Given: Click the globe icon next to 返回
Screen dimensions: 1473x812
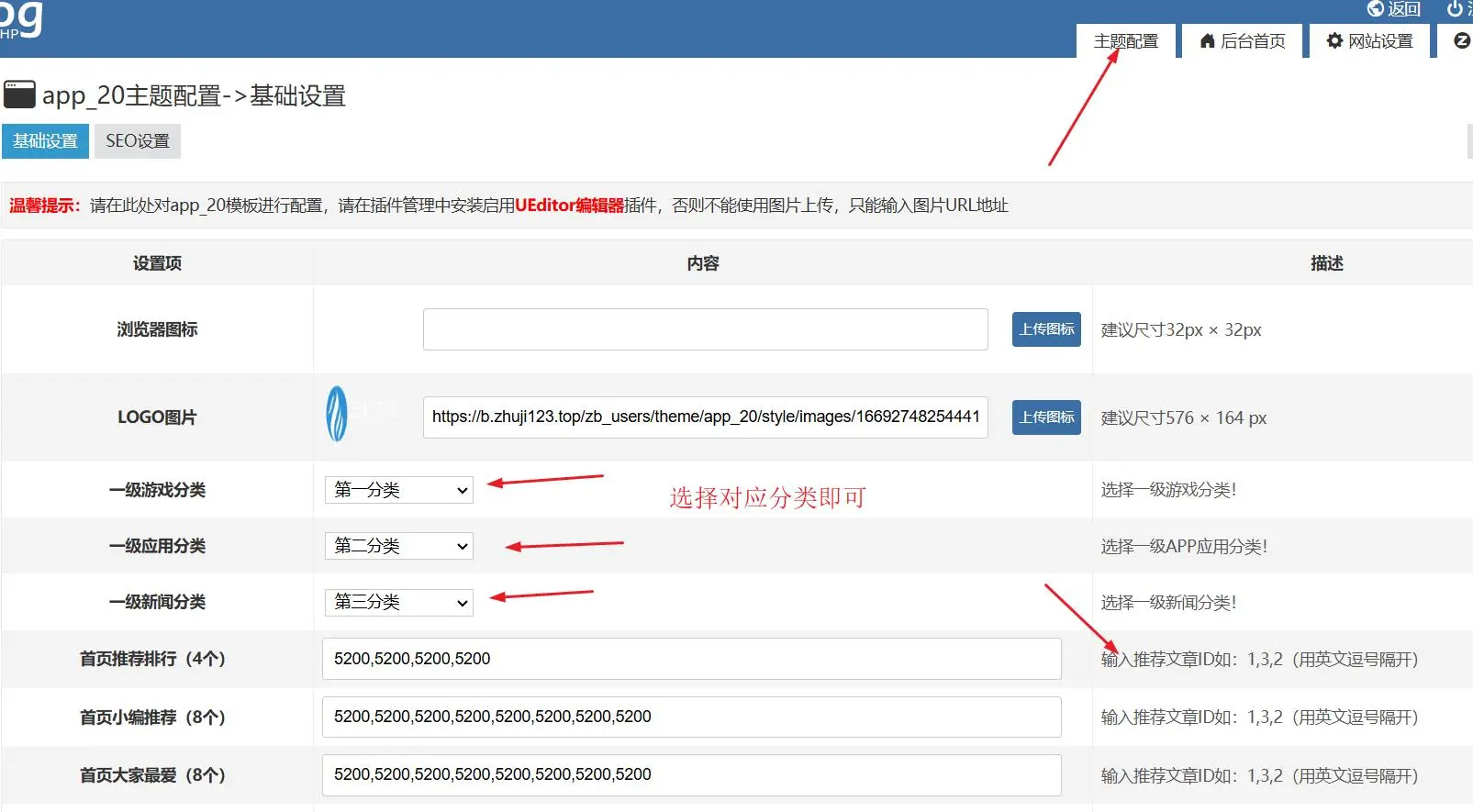Looking at the screenshot, I should click(x=1375, y=9).
